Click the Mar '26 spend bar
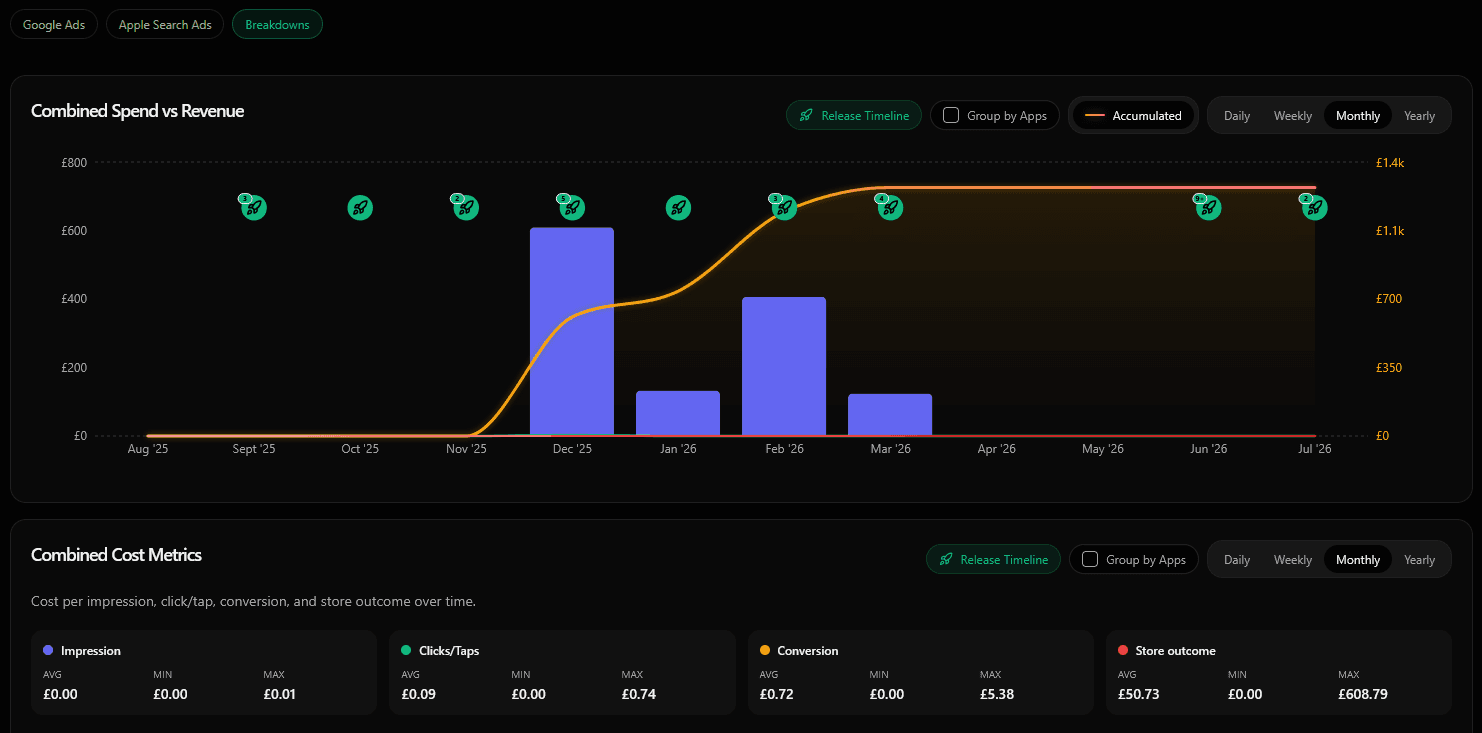Screen dimensions: 1482x733 click(x=890, y=414)
